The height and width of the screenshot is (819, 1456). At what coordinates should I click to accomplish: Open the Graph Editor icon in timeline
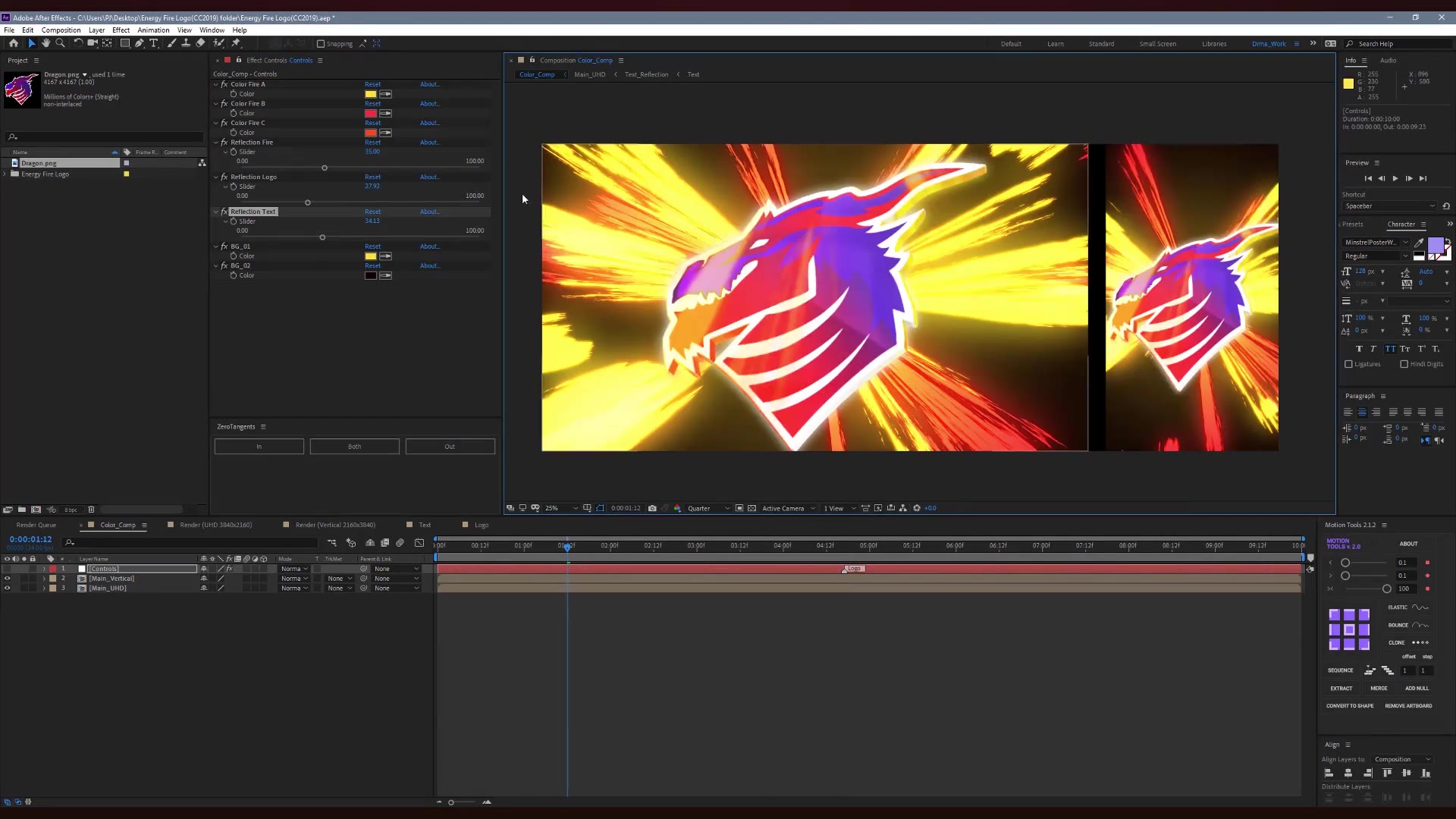pos(419,543)
